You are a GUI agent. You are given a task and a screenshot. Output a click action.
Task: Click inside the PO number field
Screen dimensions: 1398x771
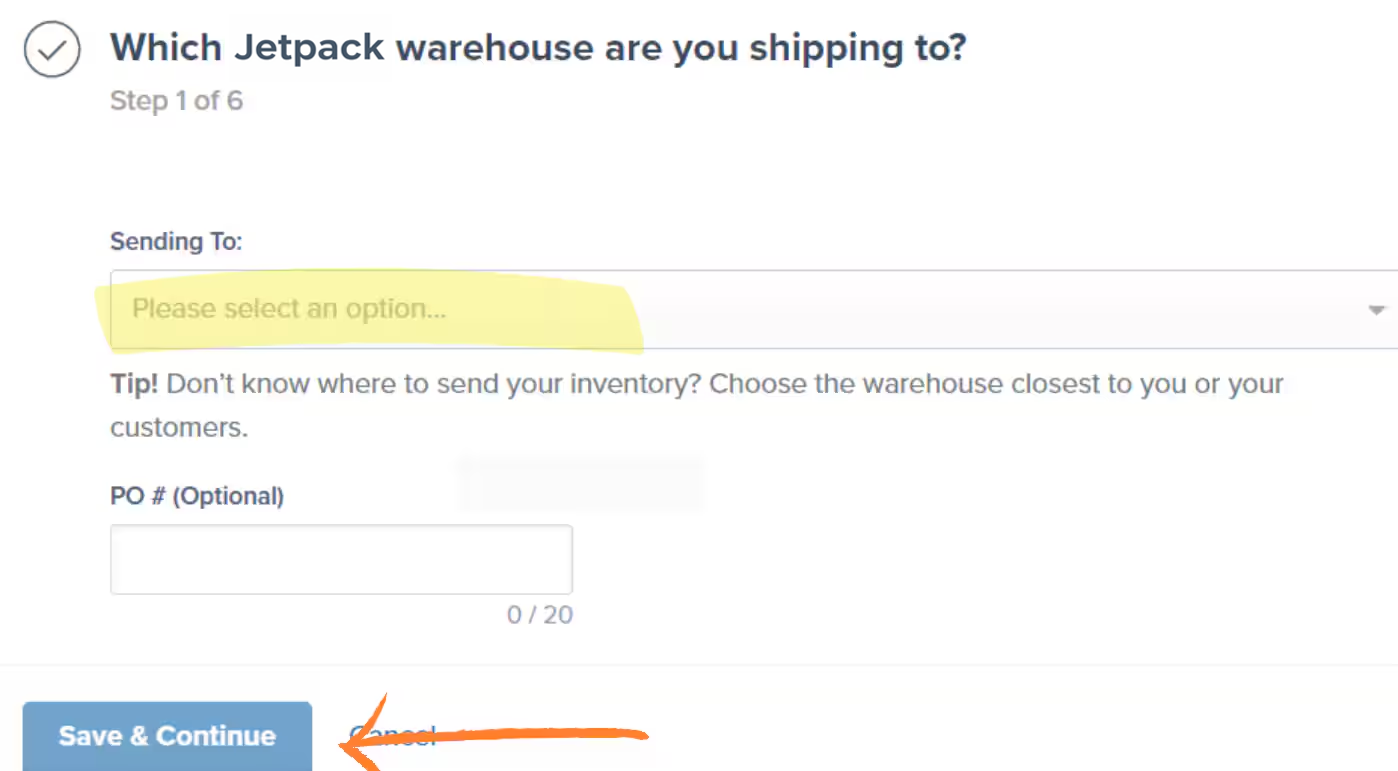pos(340,558)
